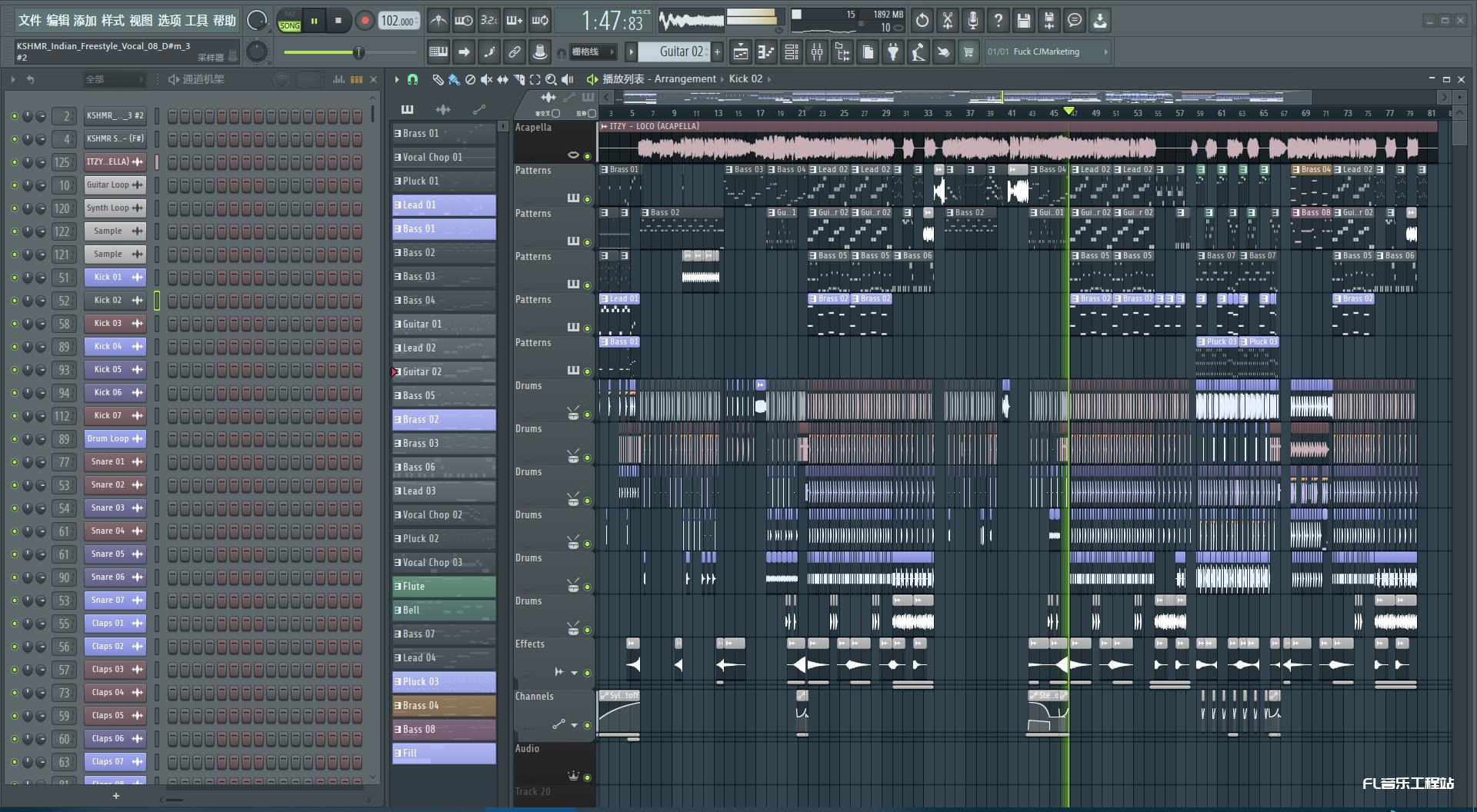
Task: Open the playlist options menu arrow
Action: pos(397,79)
